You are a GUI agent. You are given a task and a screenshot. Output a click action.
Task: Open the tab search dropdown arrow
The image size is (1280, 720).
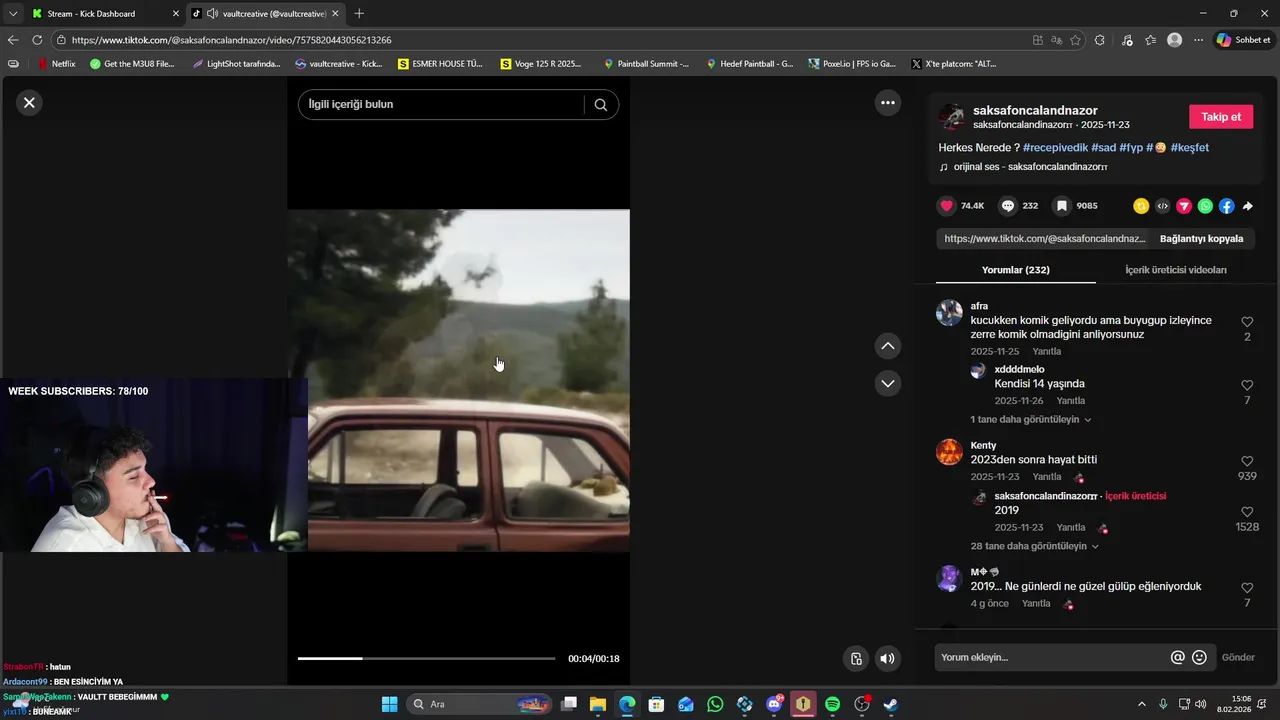coord(13,14)
